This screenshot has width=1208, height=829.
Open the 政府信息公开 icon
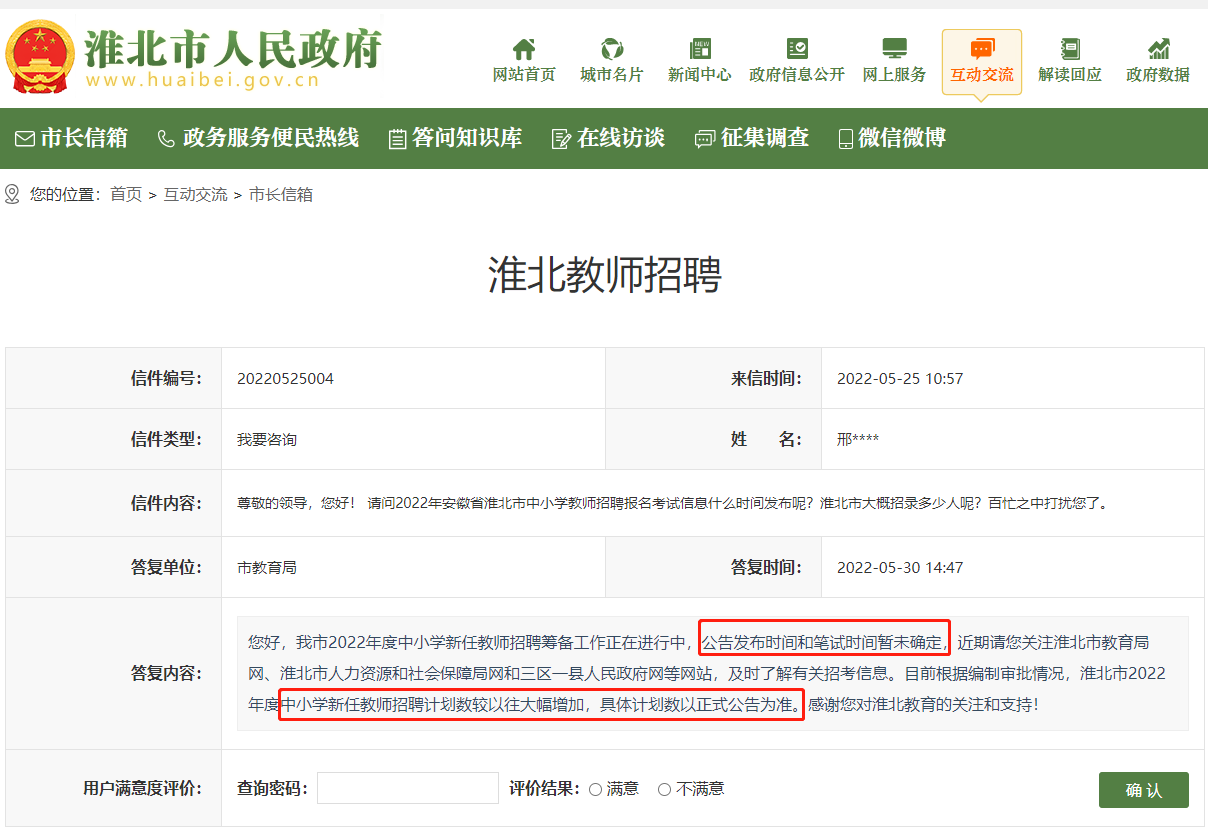coord(797,49)
